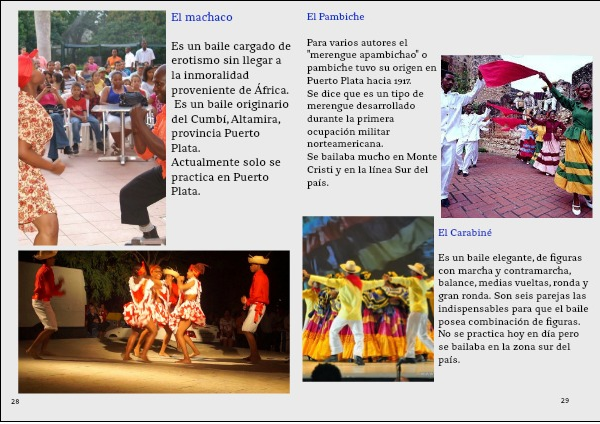This screenshot has width=600, height=424.
Task: Click page number 28
Action: click(15, 401)
